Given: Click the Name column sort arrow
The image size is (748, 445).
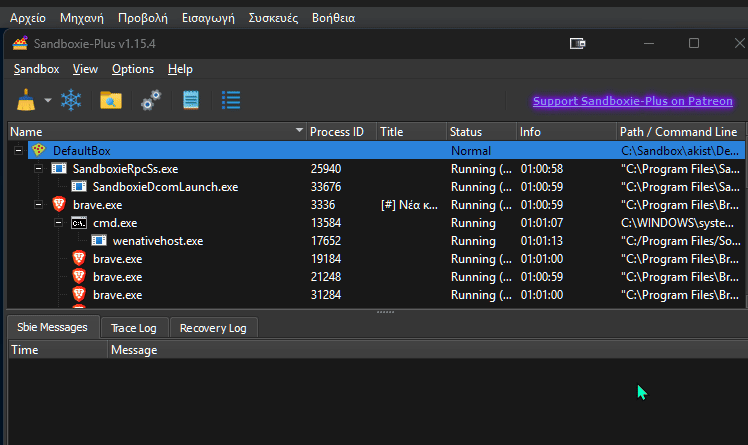Looking at the screenshot, I should click(x=299, y=130).
